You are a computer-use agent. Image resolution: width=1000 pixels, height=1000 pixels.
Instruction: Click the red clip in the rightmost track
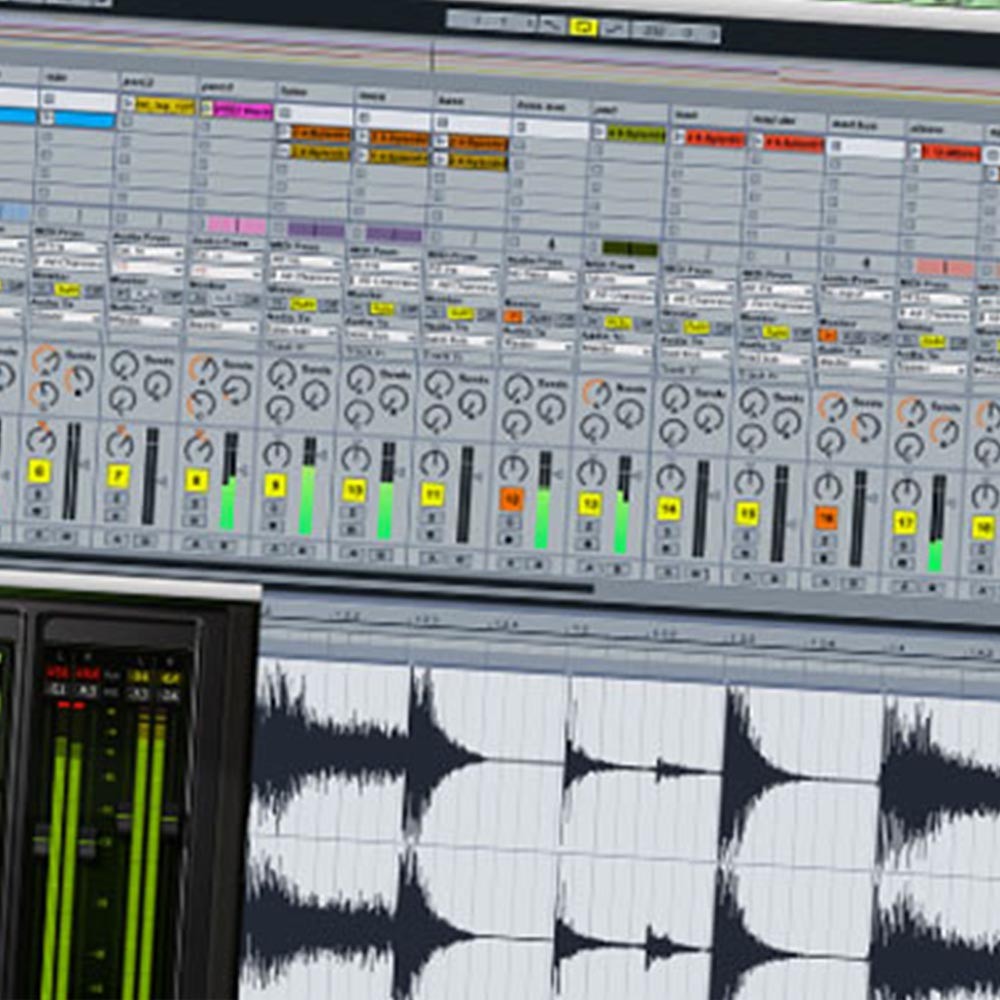click(949, 153)
